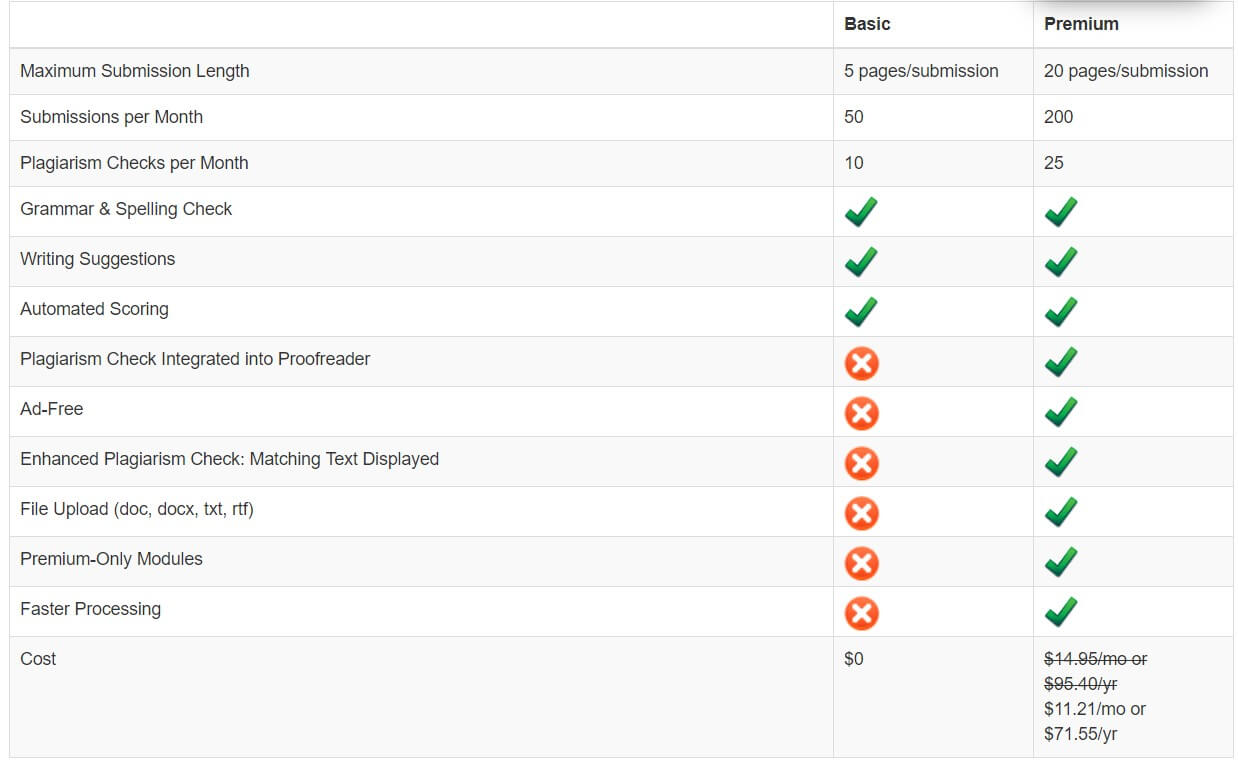
Task: Click the strikethrough $14.95/mo original price
Action: click(x=1094, y=659)
